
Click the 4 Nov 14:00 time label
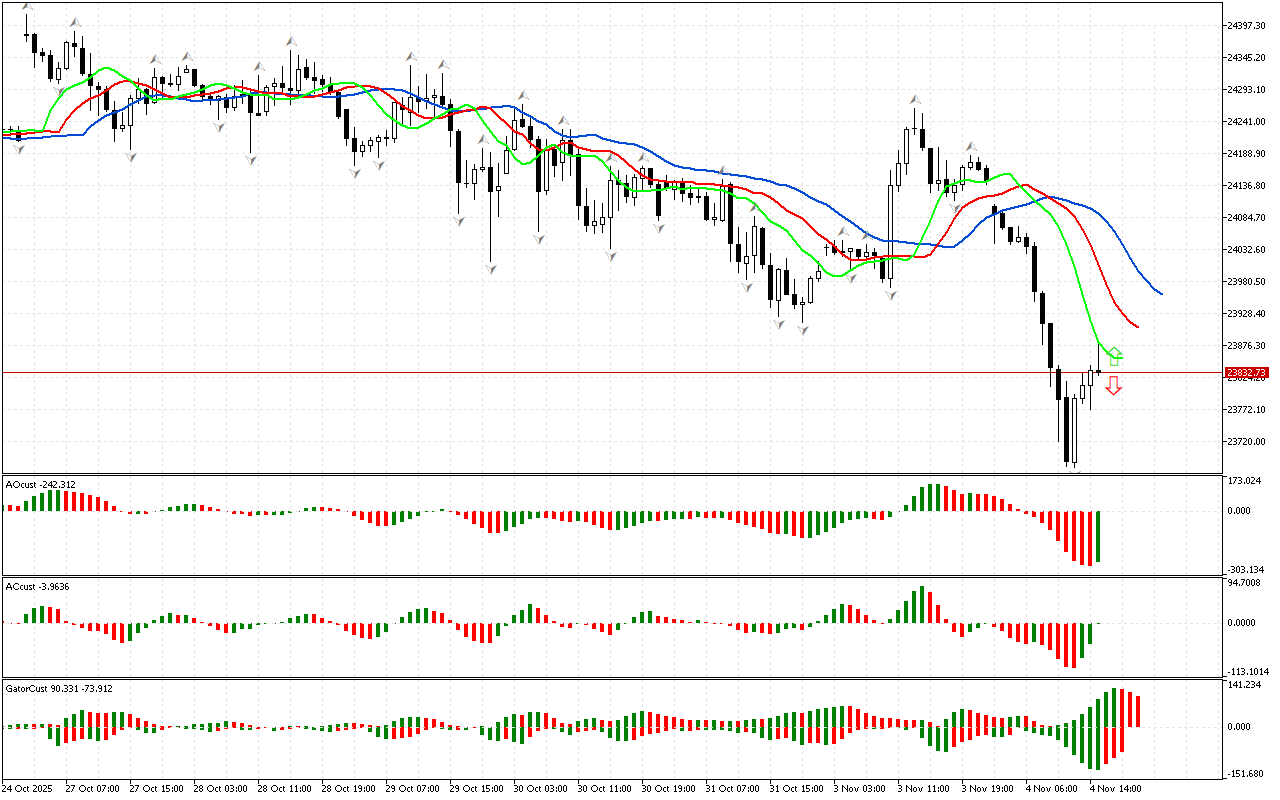[1115, 788]
